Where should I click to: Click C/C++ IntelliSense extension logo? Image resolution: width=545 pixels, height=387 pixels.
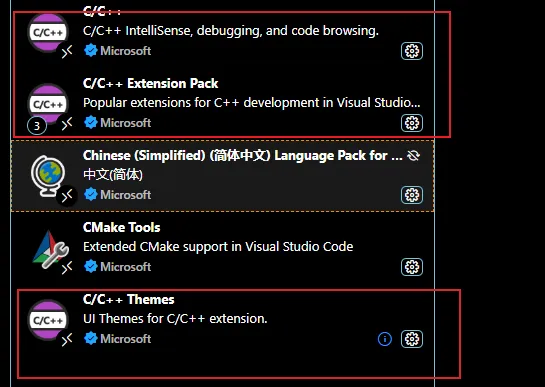(48, 32)
